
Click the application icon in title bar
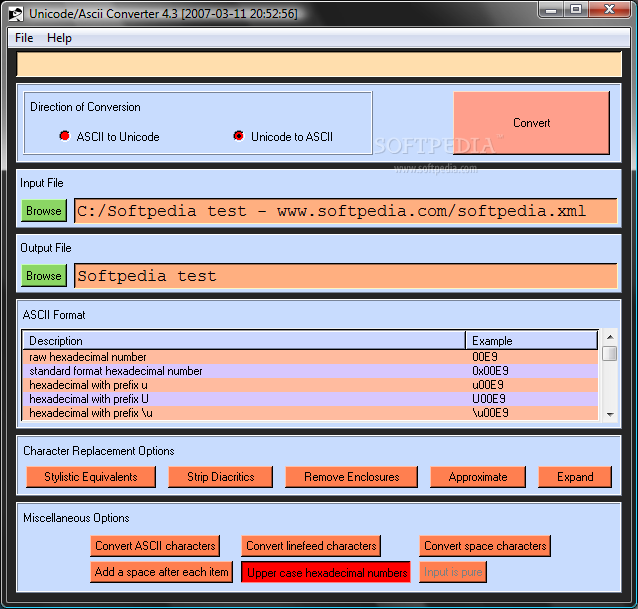click(16, 14)
